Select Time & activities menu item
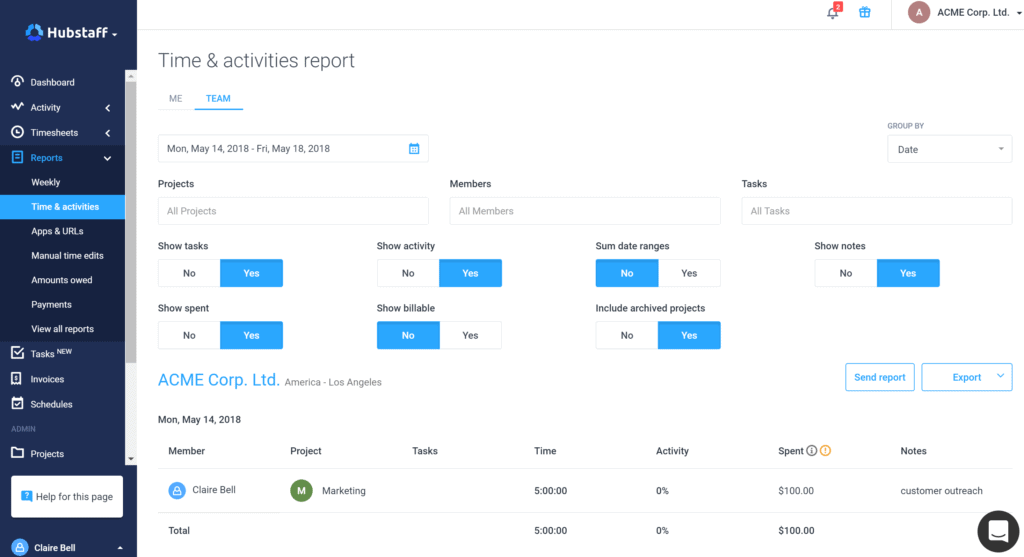The height and width of the screenshot is (557, 1024). 62,206
